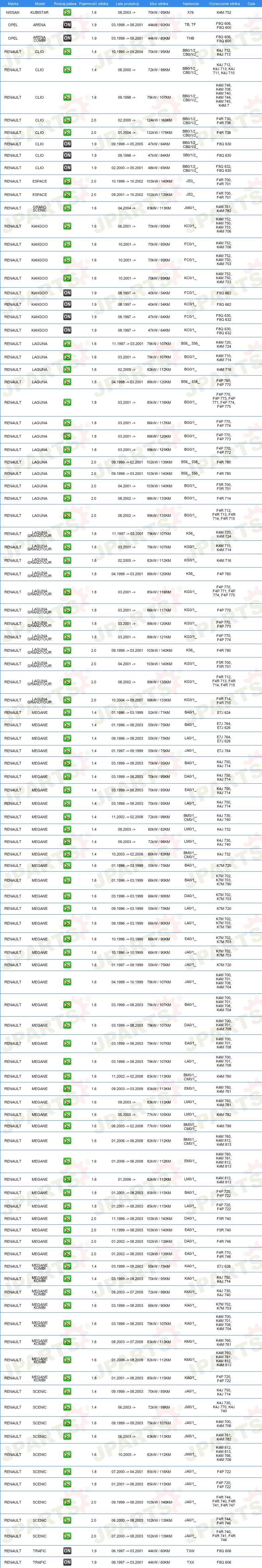Screen dimensions: 262x1568
Task: Click the body code TB, TF
Action: [x=190, y=25]
